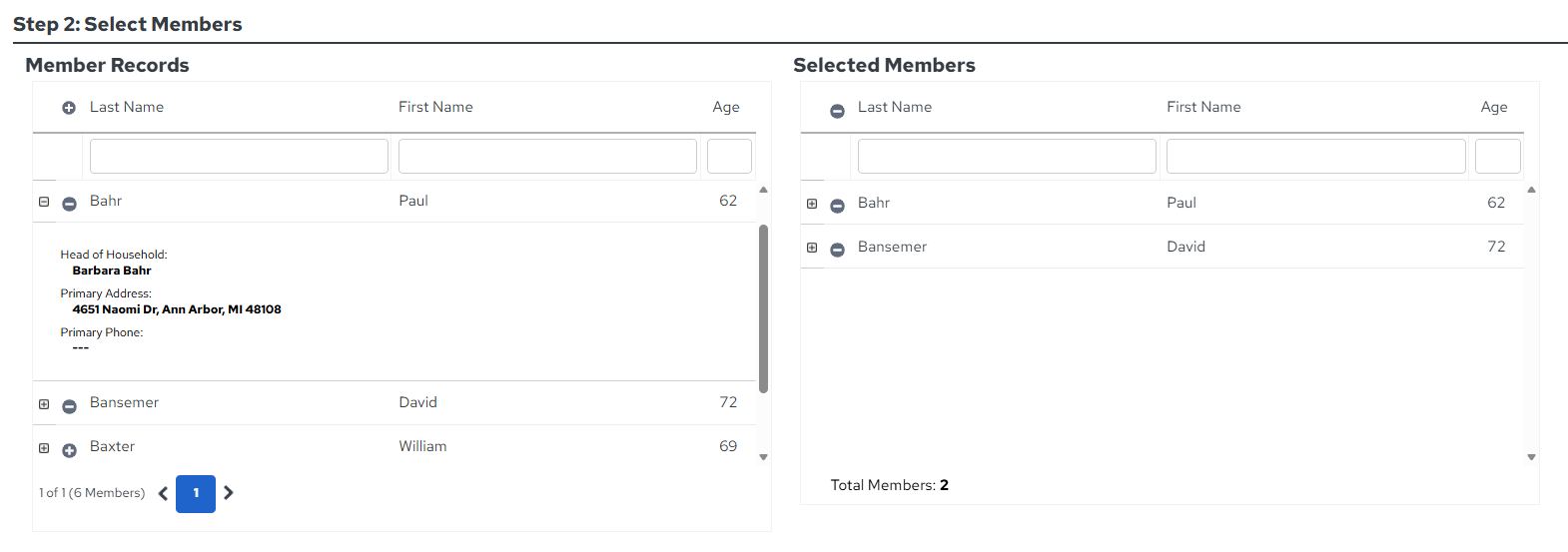Select age 69 cell for Baxter
The width and height of the screenshot is (1568, 552).
tap(728, 446)
